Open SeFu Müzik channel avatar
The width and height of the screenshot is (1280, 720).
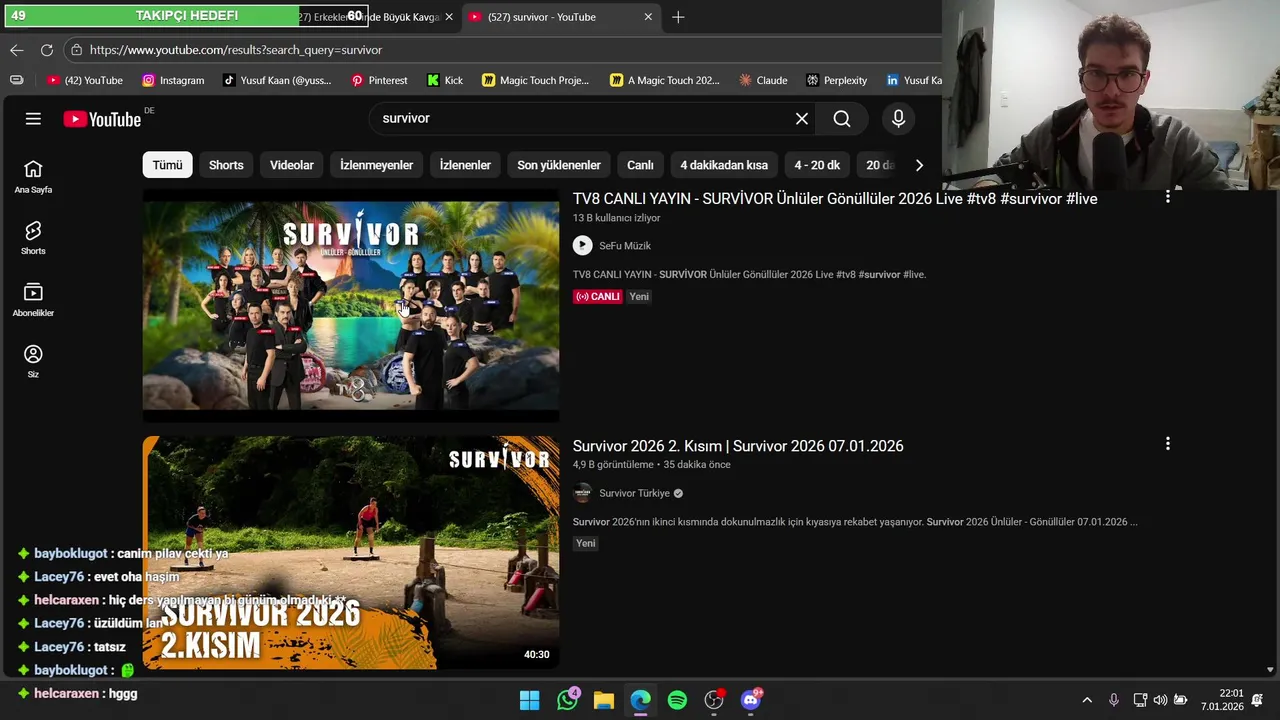coord(582,245)
